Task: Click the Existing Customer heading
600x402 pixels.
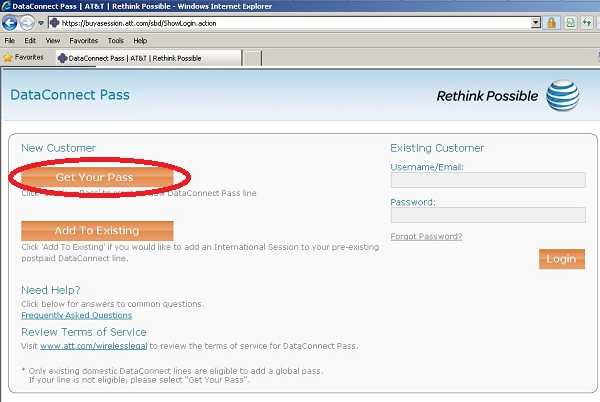Action: point(437,148)
